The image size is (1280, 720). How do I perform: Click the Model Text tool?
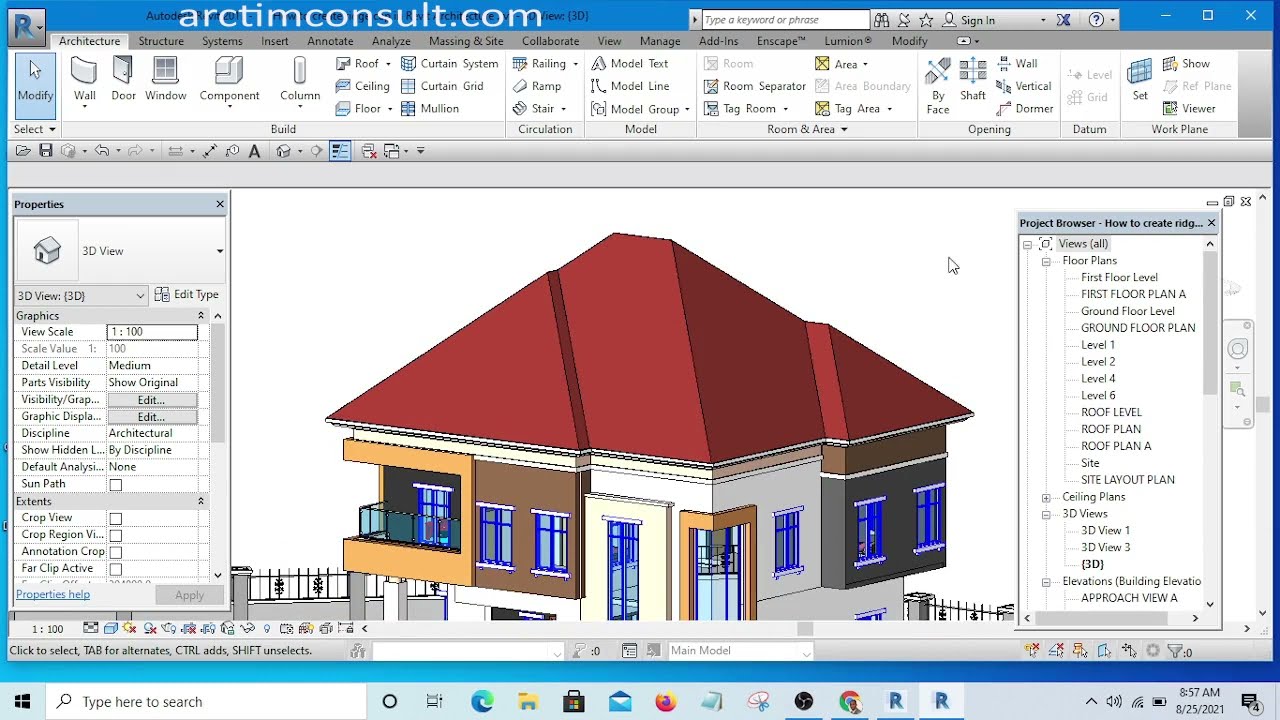pyautogui.click(x=629, y=63)
